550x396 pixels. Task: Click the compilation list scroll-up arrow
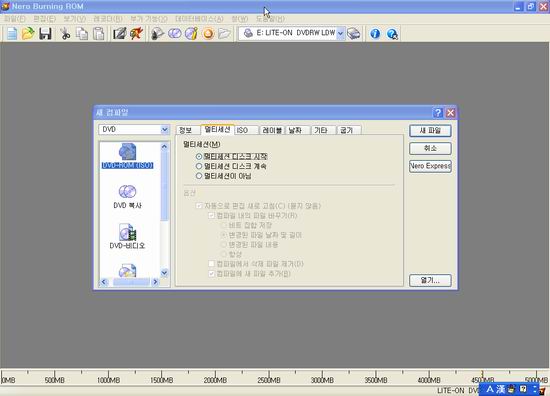164,147
